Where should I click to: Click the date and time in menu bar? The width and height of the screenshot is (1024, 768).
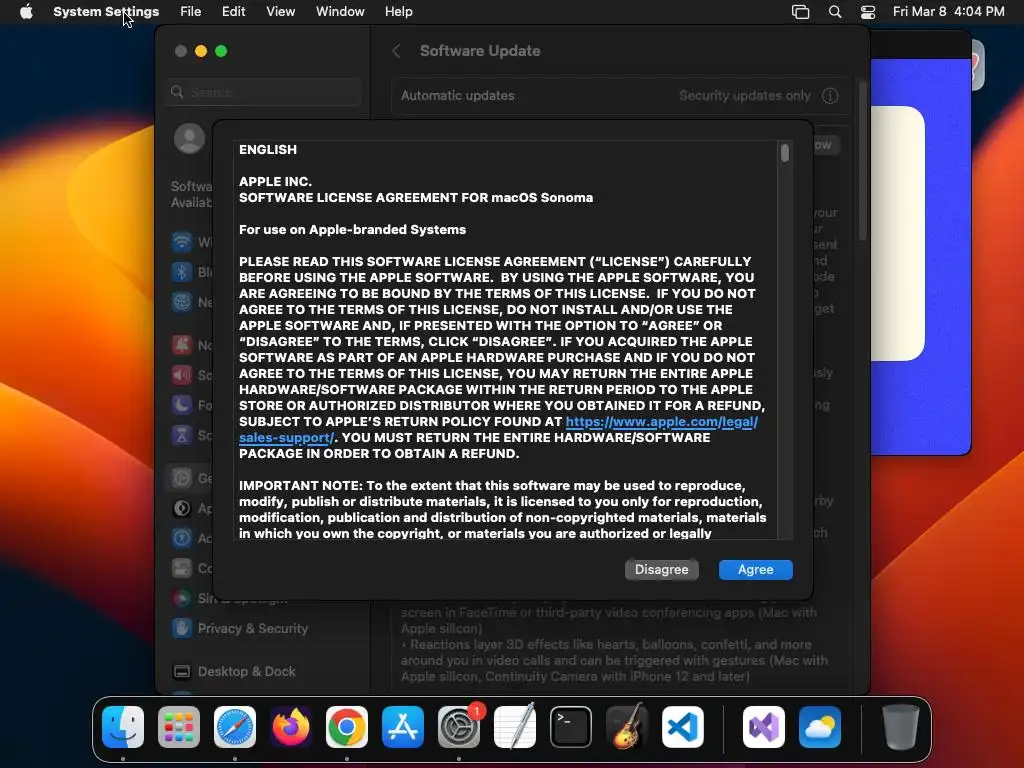(948, 12)
